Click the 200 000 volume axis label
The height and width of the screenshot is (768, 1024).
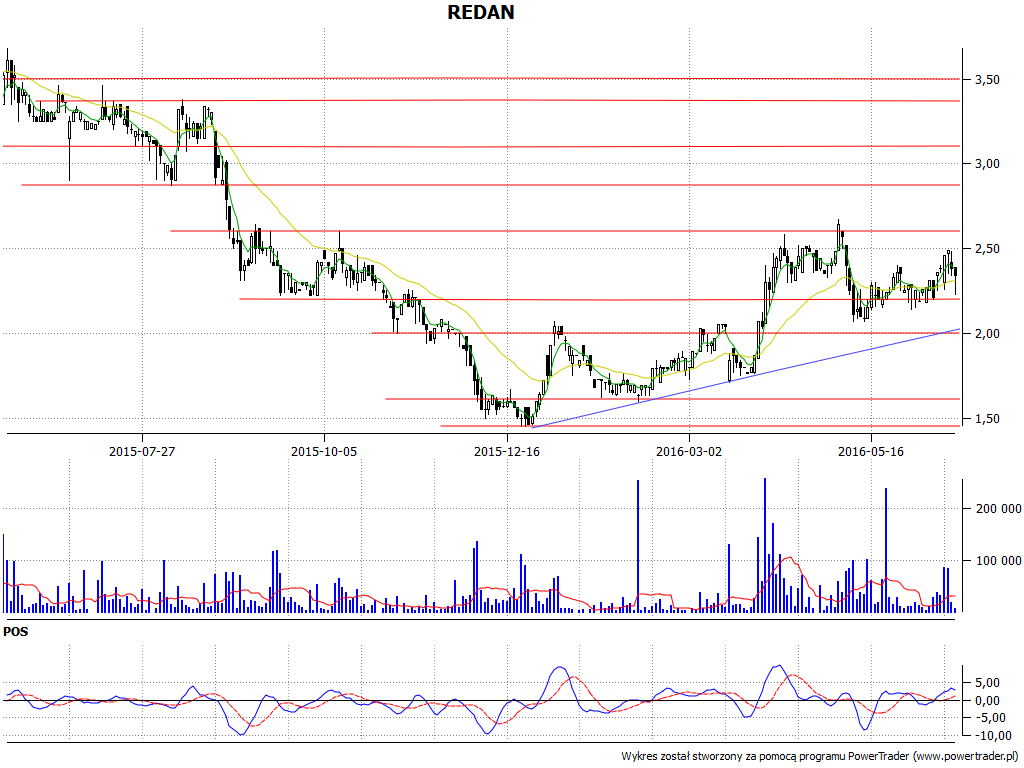[997, 509]
